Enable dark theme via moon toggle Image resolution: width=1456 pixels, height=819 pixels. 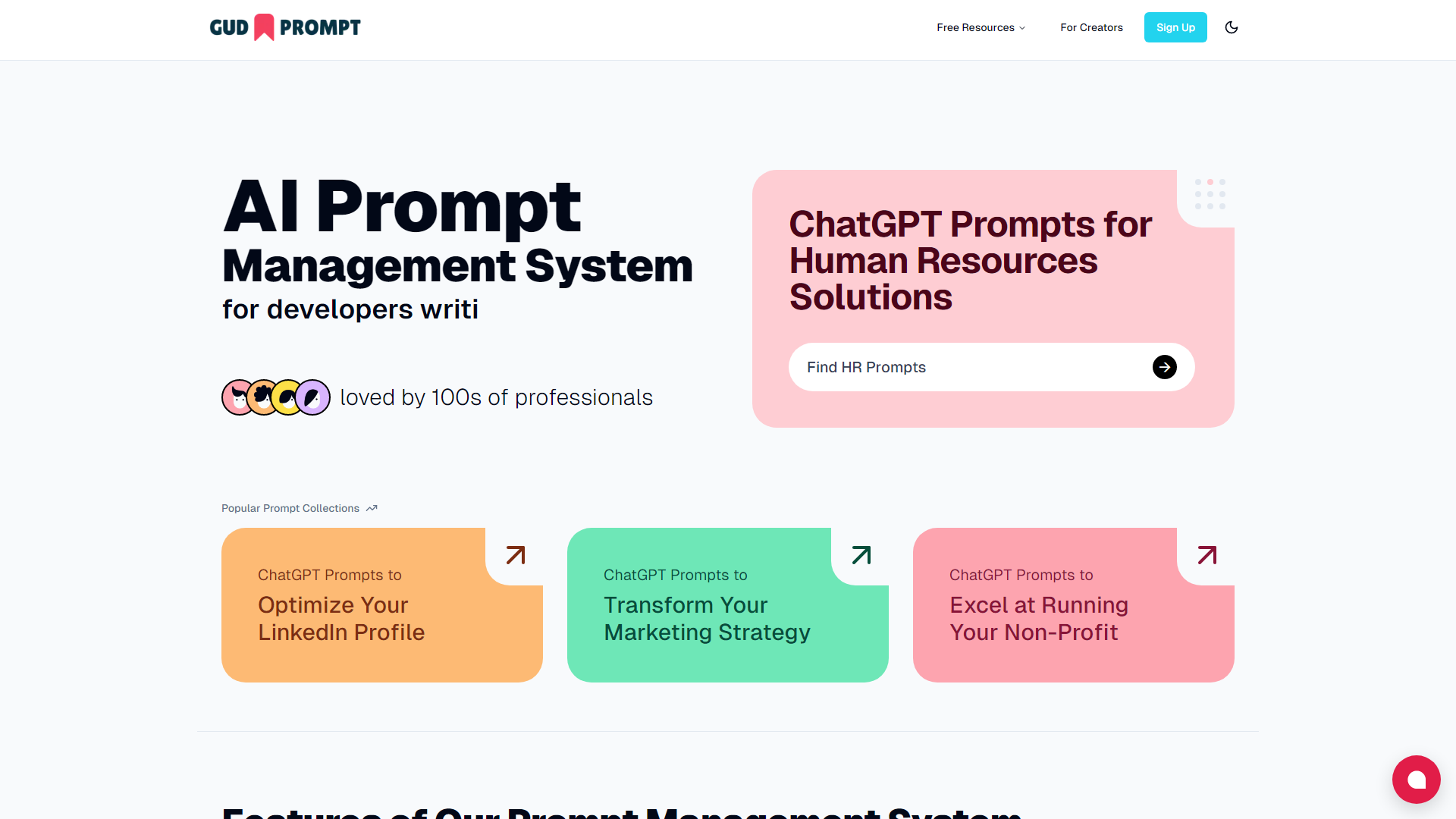click(x=1232, y=27)
